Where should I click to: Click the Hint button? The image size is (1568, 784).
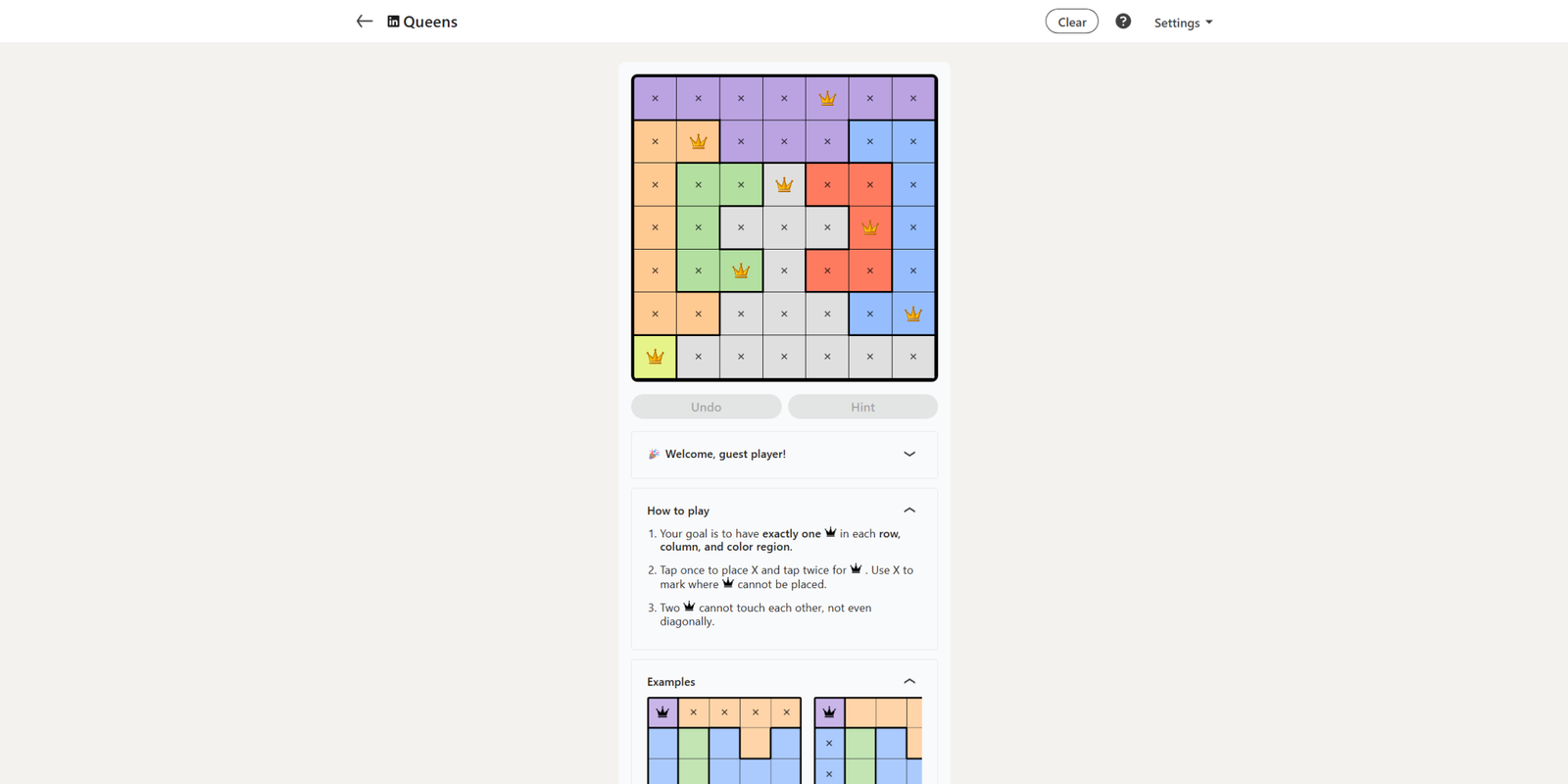(862, 407)
